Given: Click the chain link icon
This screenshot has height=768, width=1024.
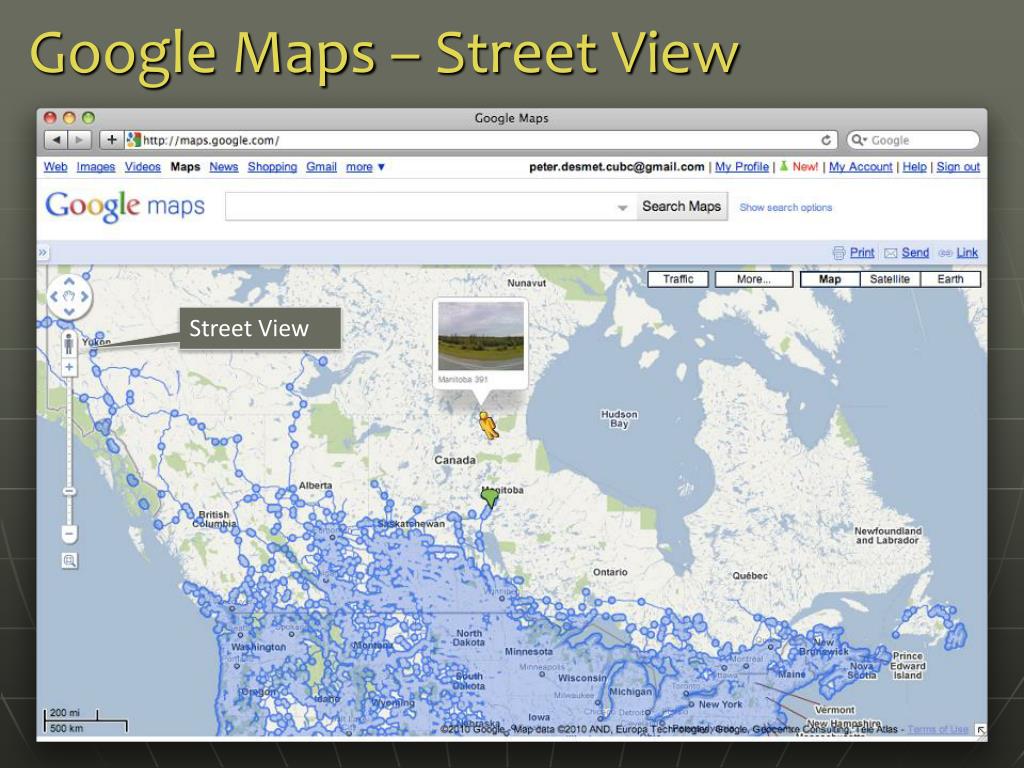Looking at the screenshot, I should 945,253.
